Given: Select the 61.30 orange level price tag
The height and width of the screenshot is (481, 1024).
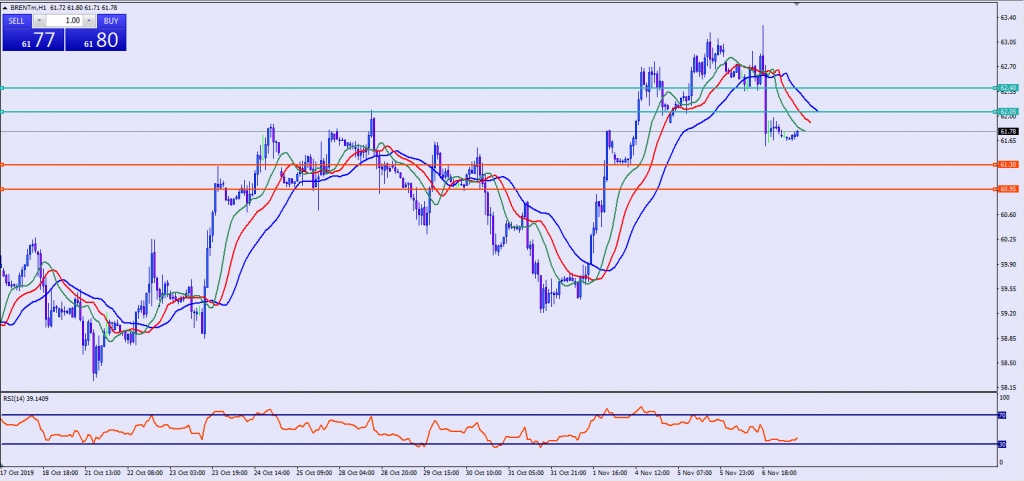Looking at the screenshot, I should click(x=1007, y=164).
